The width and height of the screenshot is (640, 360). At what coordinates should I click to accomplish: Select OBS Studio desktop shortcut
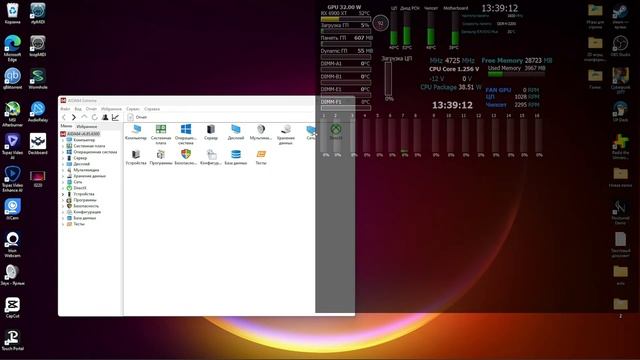pos(620,46)
